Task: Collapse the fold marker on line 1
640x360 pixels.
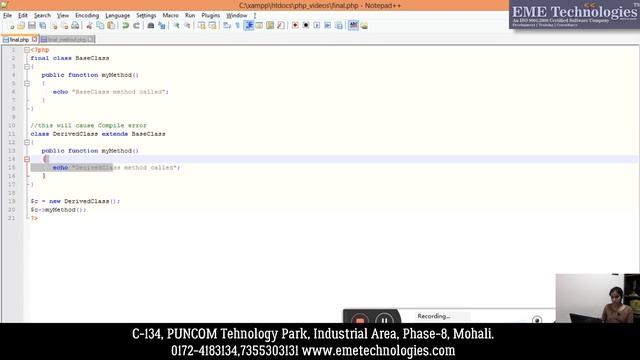Action: pyautogui.click(x=27, y=50)
